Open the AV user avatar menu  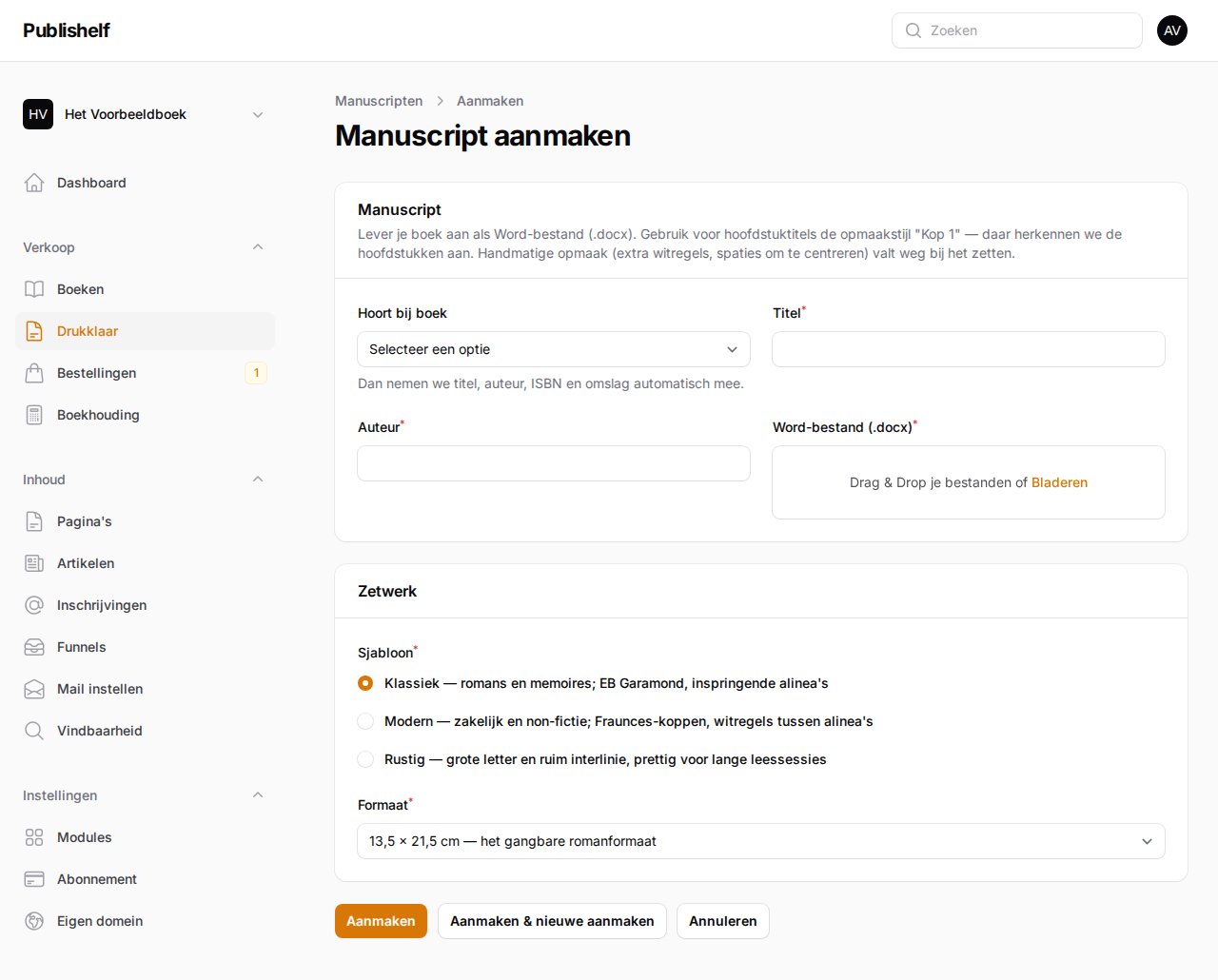click(x=1172, y=30)
